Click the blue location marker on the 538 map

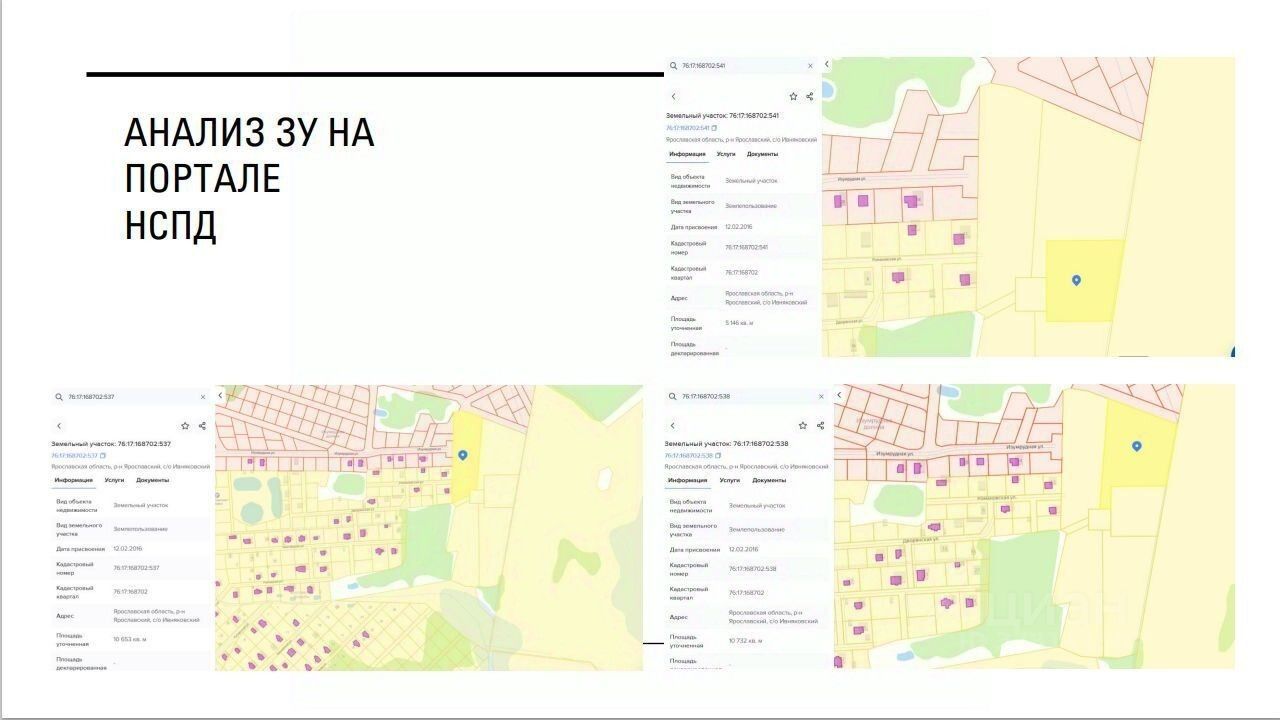[x=1137, y=446]
